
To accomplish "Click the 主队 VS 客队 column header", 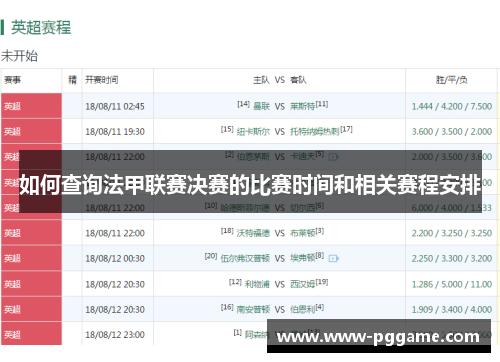I will pos(280,80).
